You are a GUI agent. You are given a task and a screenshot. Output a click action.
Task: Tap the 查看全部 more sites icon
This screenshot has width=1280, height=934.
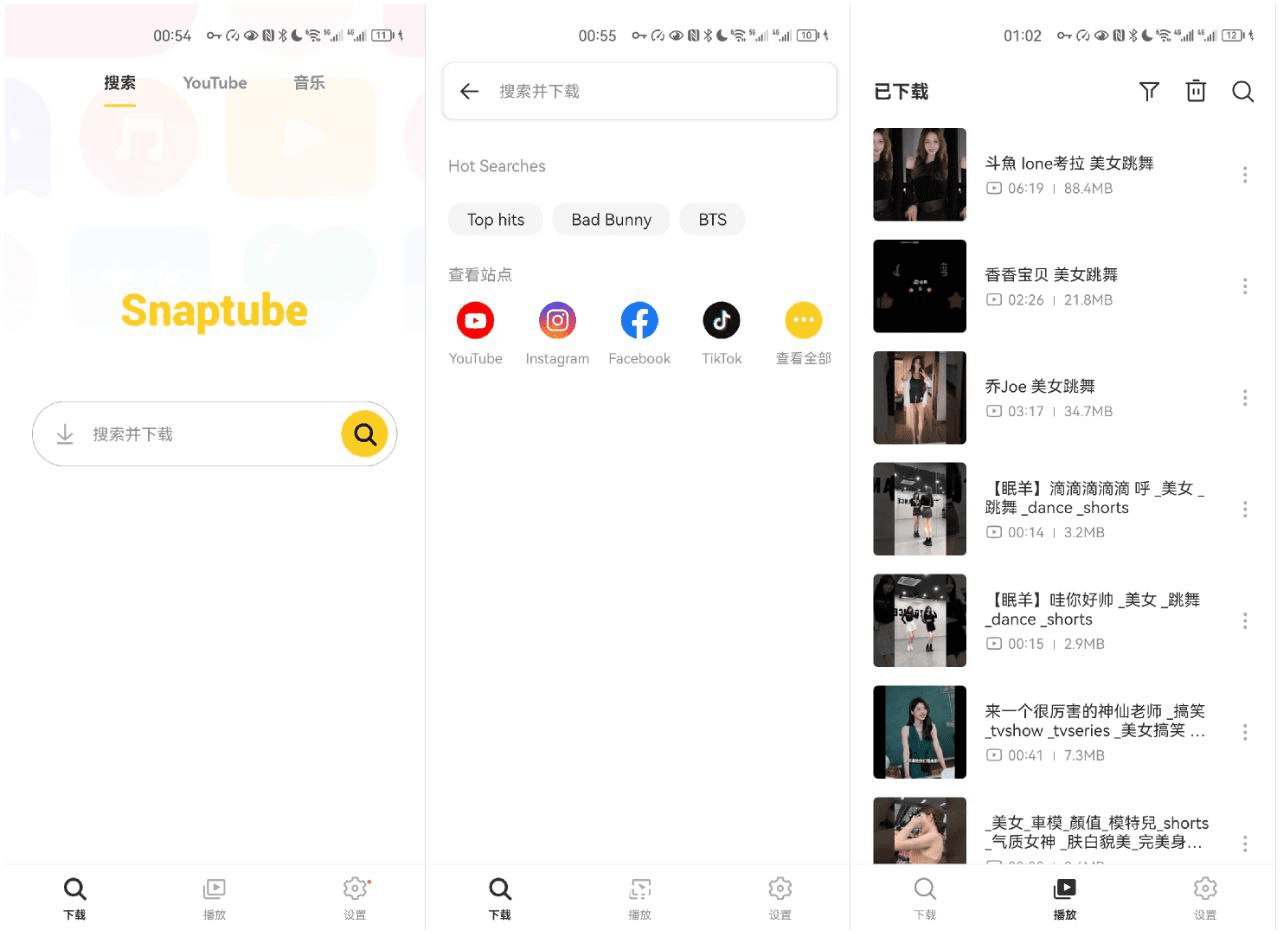(x=803, y=321)
